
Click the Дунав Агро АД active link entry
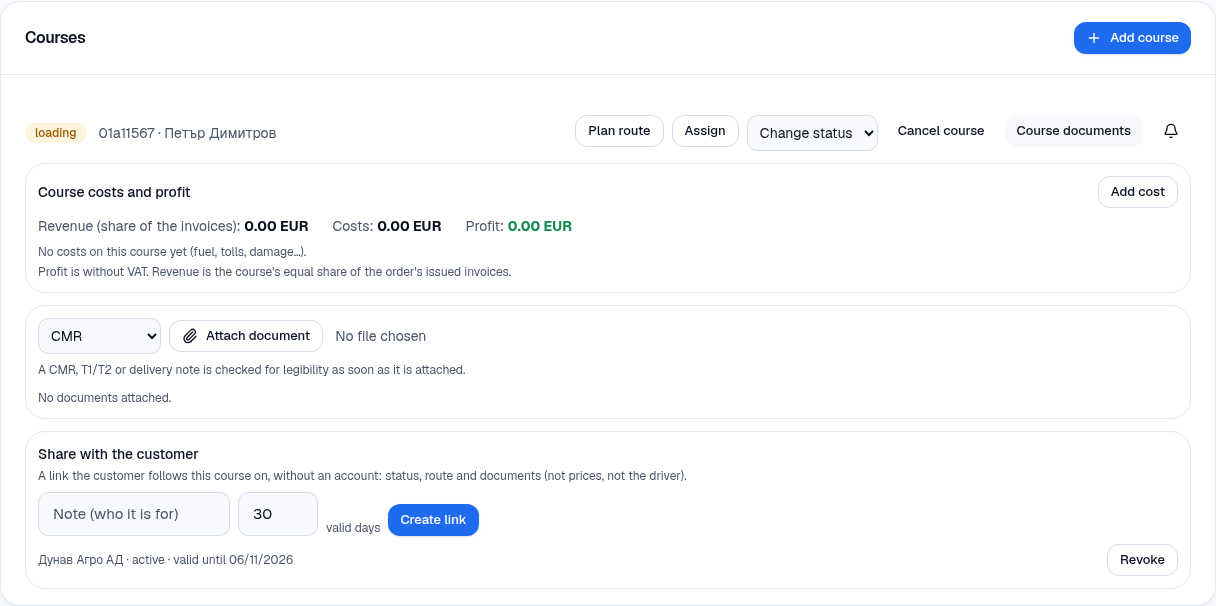coord(166,560)
